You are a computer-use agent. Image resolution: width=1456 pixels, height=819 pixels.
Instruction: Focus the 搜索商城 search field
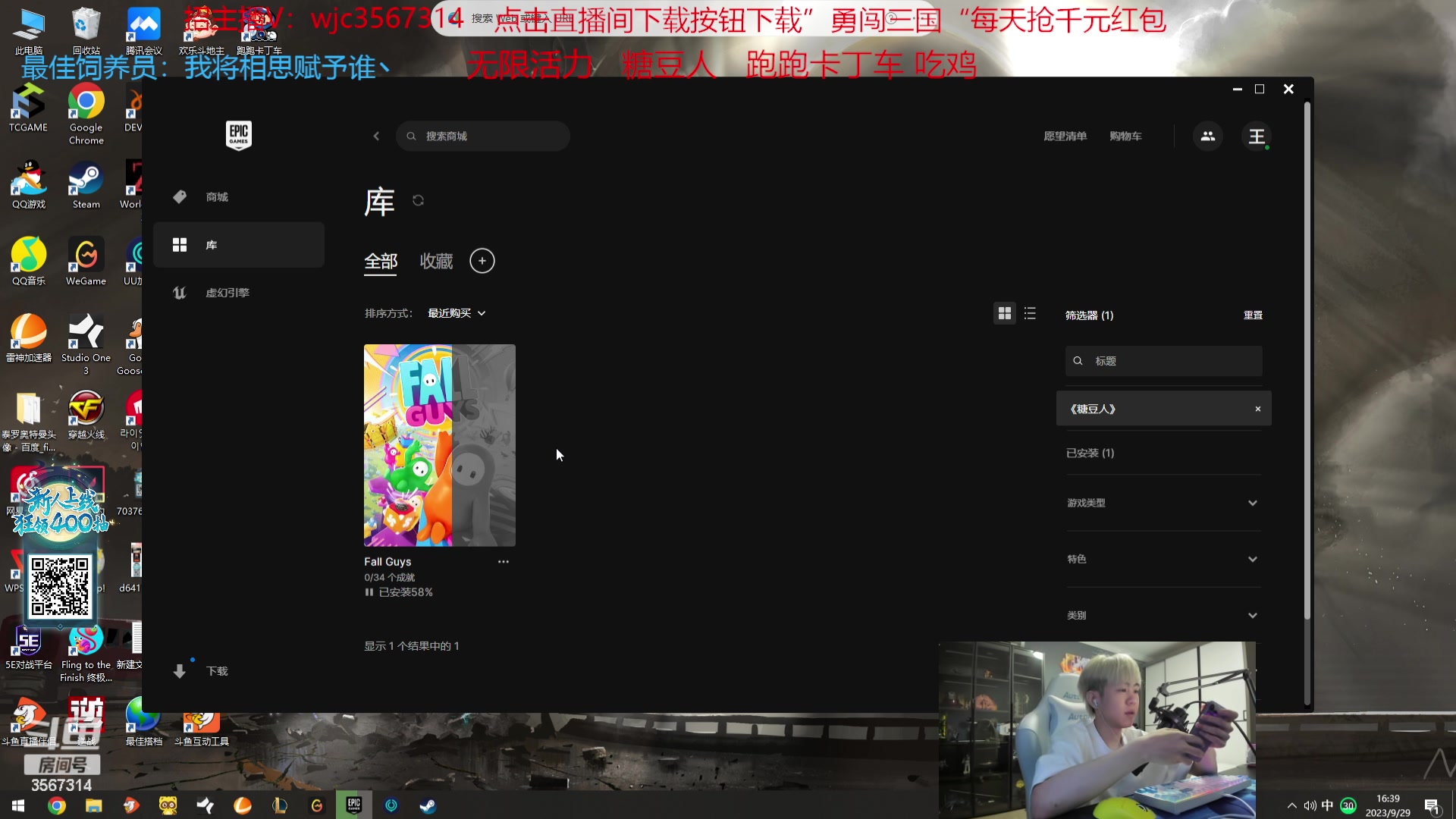pos(483,136)
